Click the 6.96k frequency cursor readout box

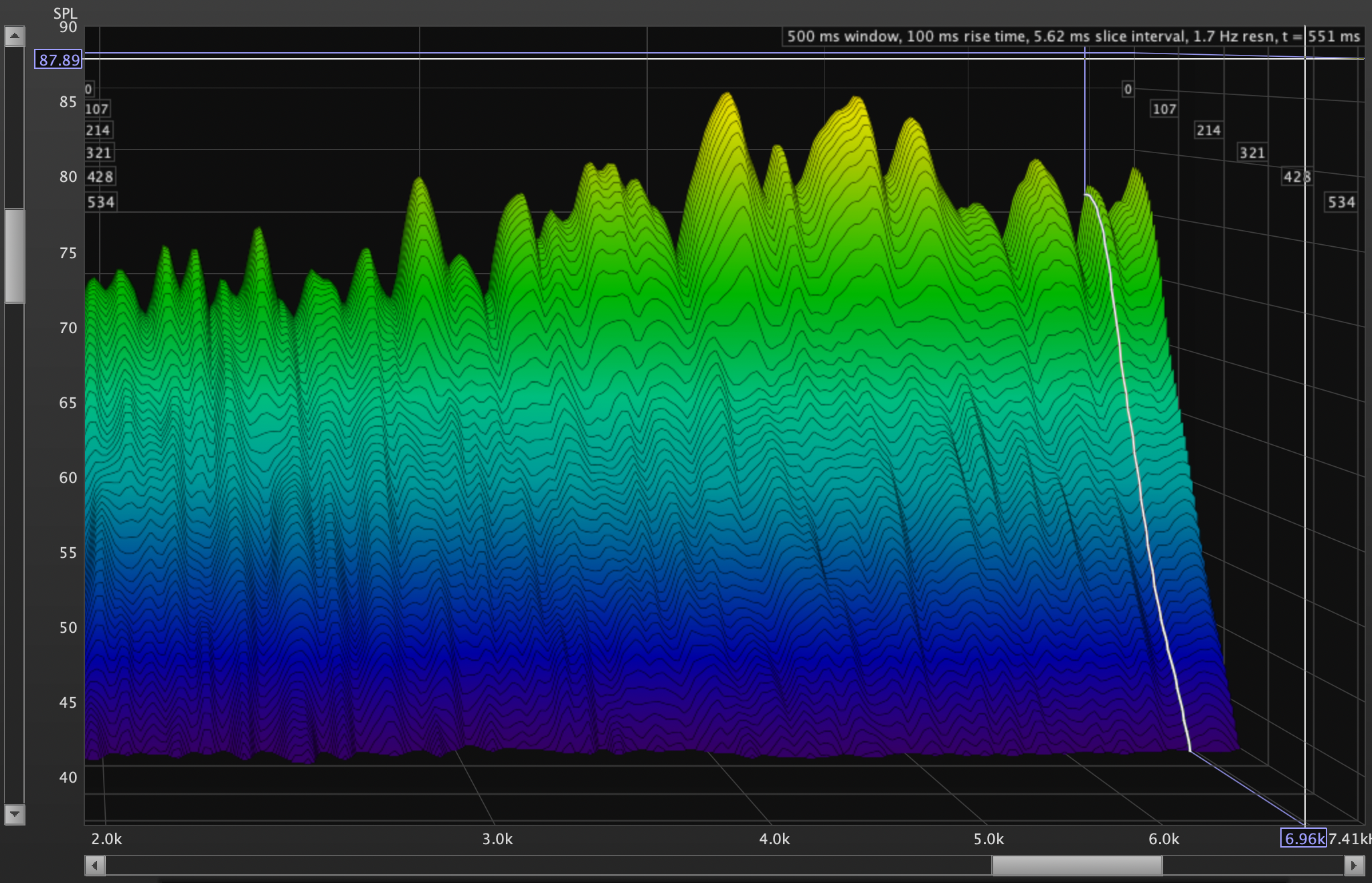click(1303, 838)
